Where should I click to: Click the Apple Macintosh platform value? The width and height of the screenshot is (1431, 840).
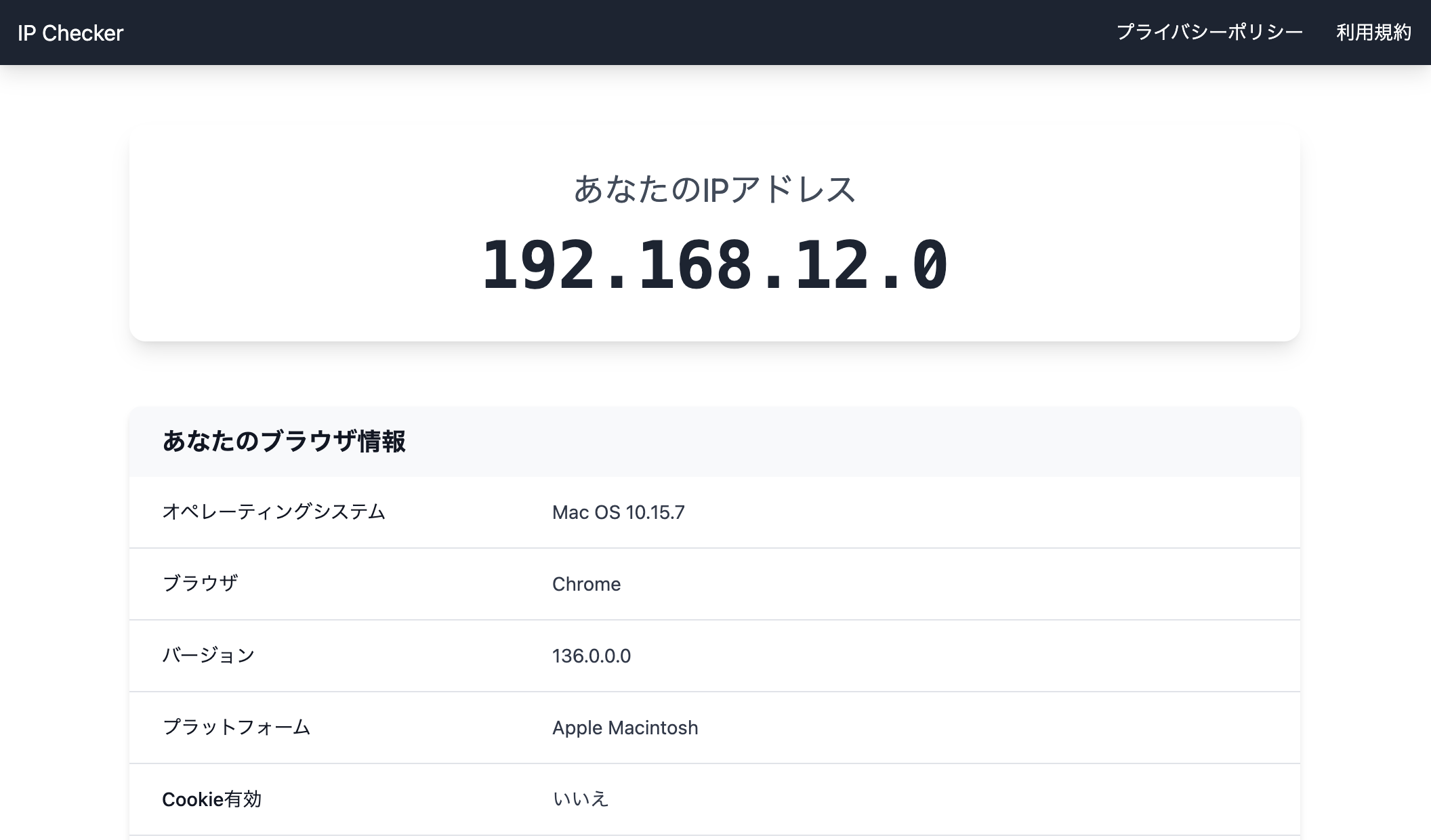(625, 728)
